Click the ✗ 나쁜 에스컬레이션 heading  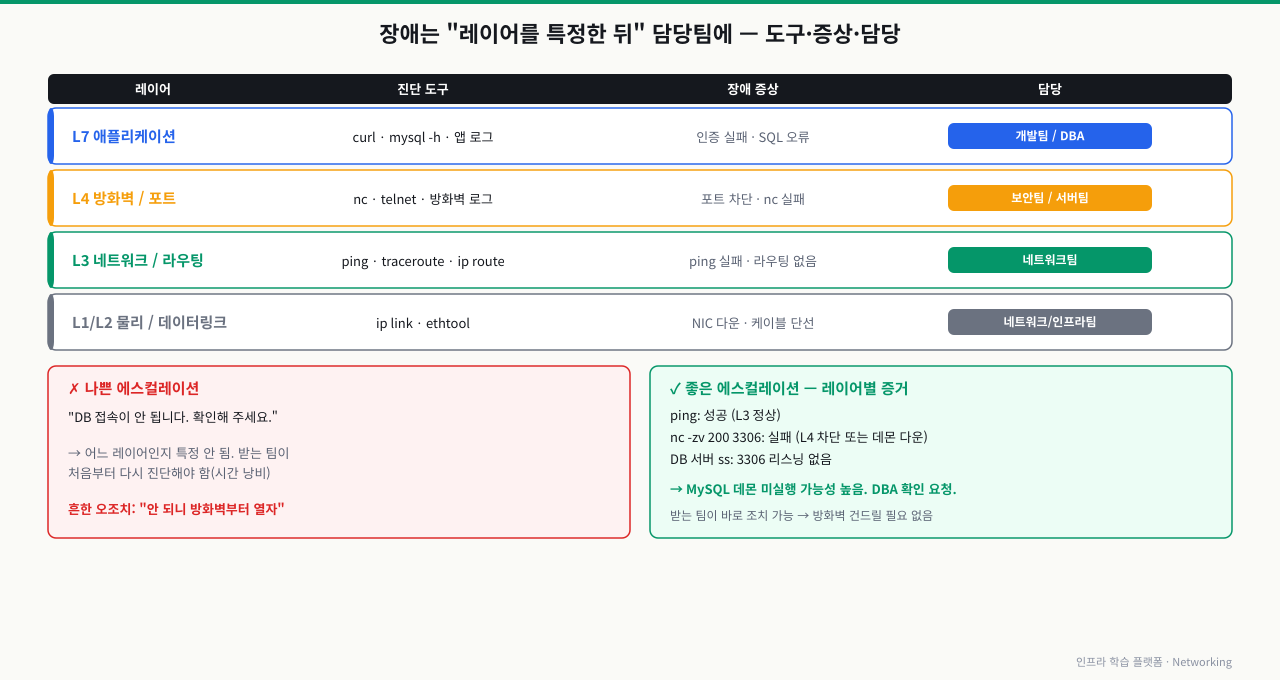coord(133,388)
